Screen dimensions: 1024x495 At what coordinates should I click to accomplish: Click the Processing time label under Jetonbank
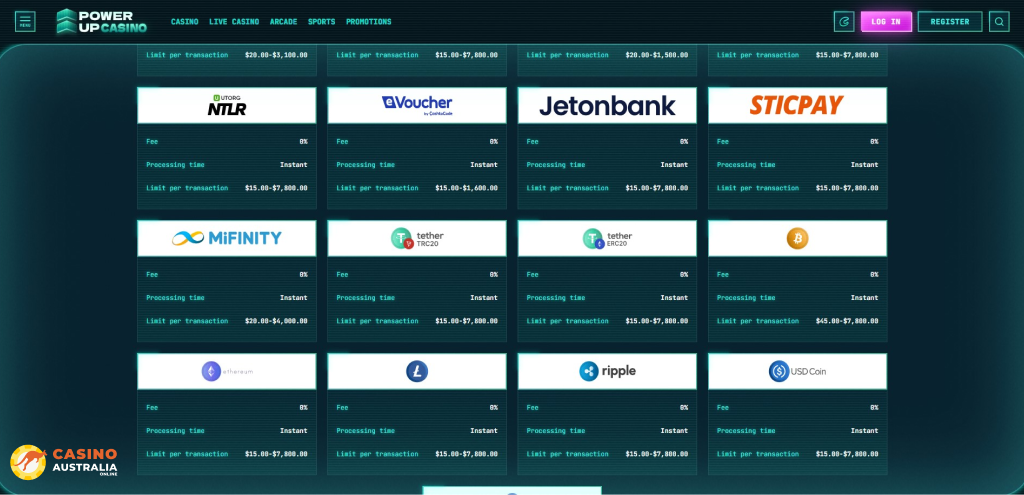click(x=556, y=165)
